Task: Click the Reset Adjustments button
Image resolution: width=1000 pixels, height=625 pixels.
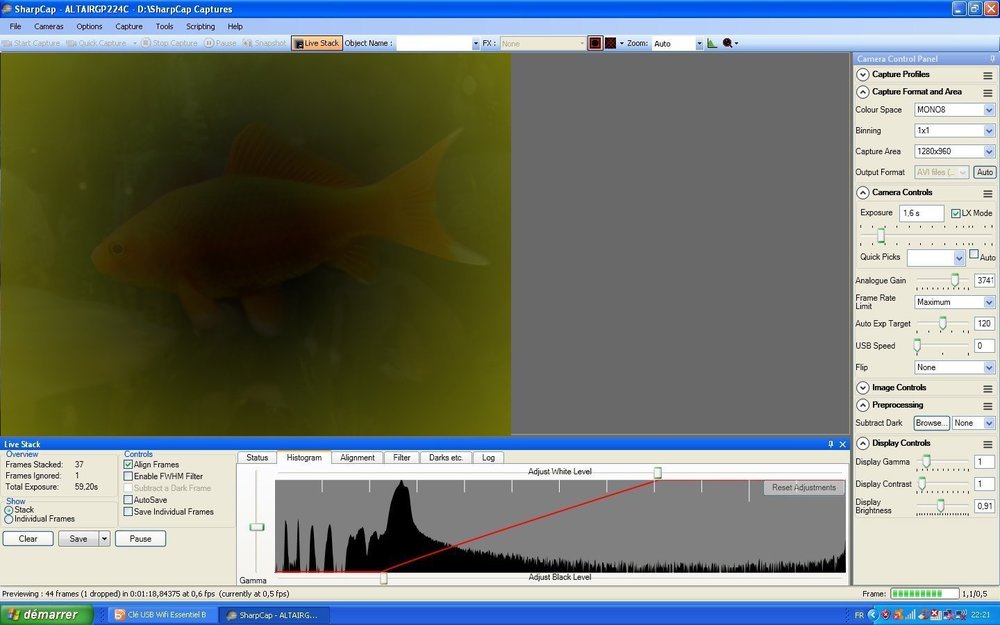Action: 804,488
